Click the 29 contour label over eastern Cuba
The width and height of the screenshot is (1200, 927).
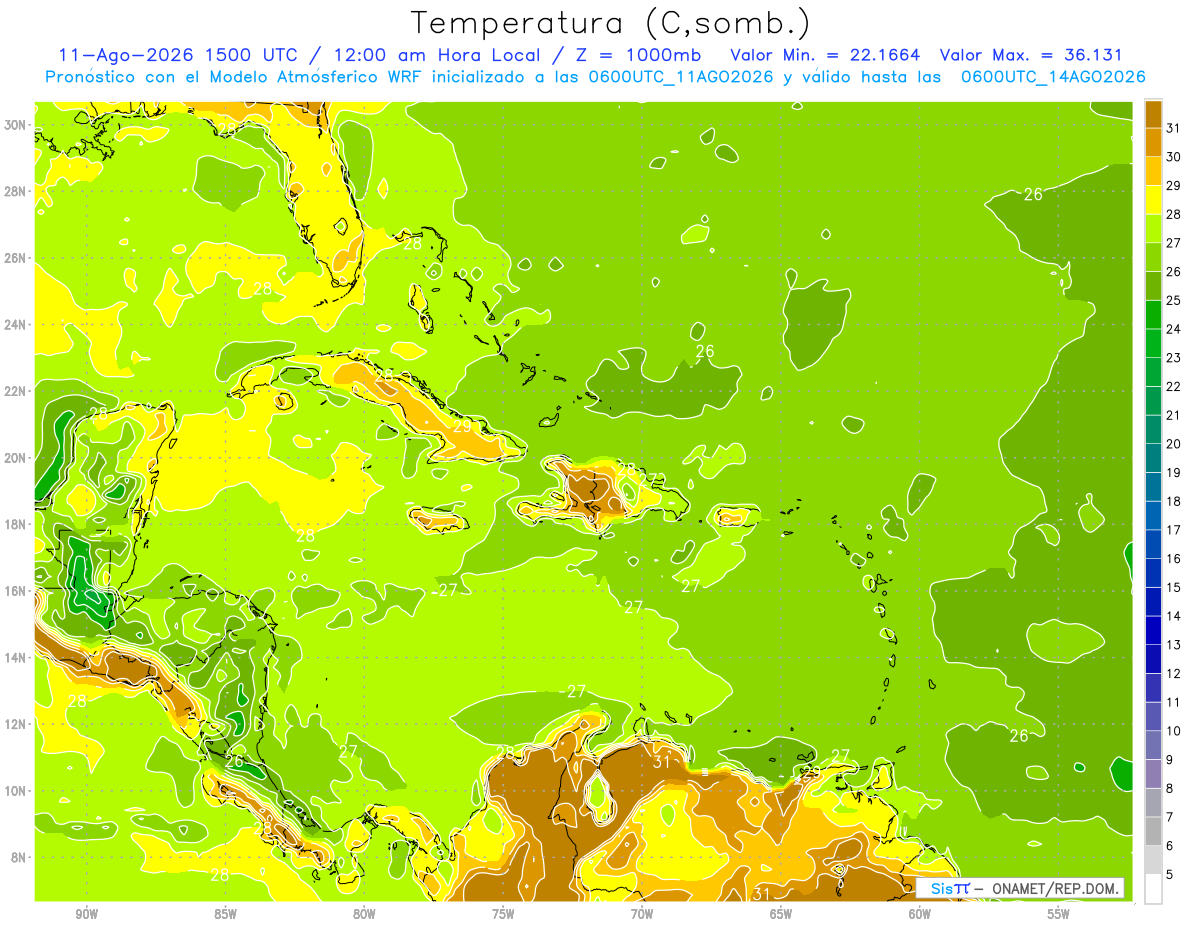pyautogui.click(x=463, y=427)
